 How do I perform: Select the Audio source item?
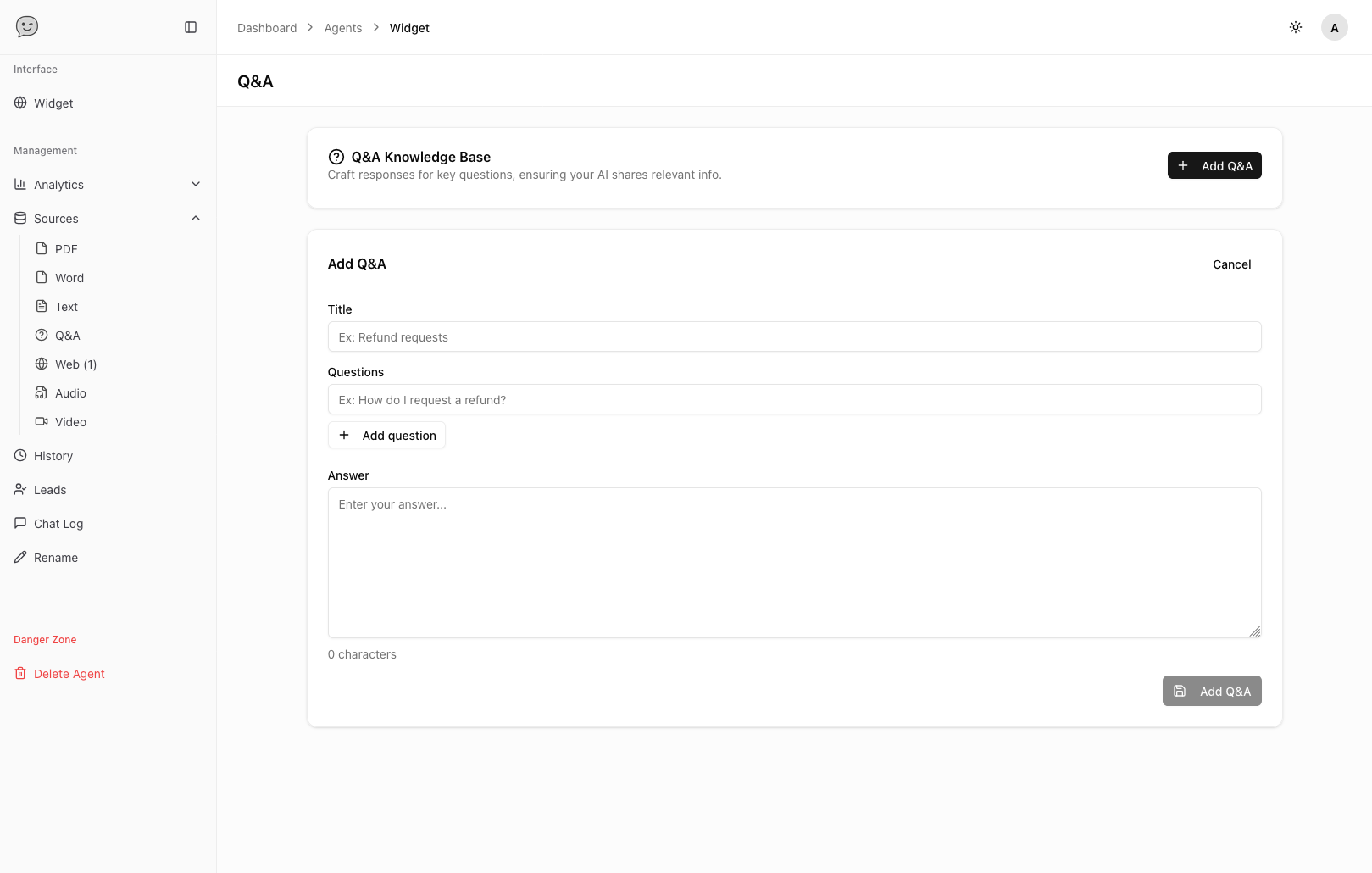click(x=70, y=393)
